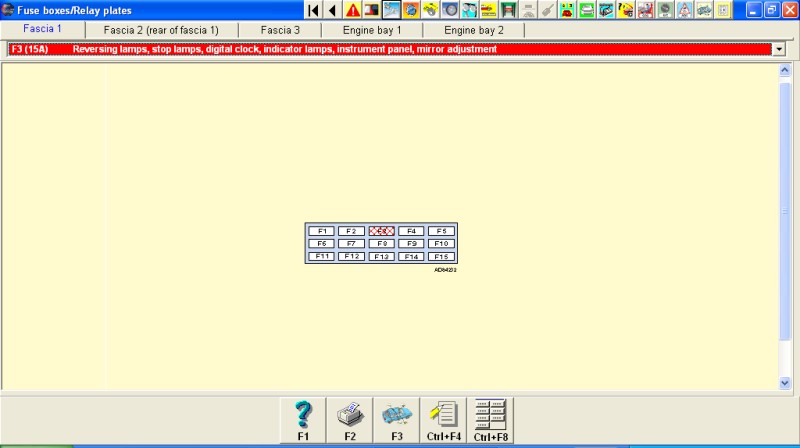
Task: Open Fascia 2 (rear of fascia 1) tab
Action: pos(161,30)
